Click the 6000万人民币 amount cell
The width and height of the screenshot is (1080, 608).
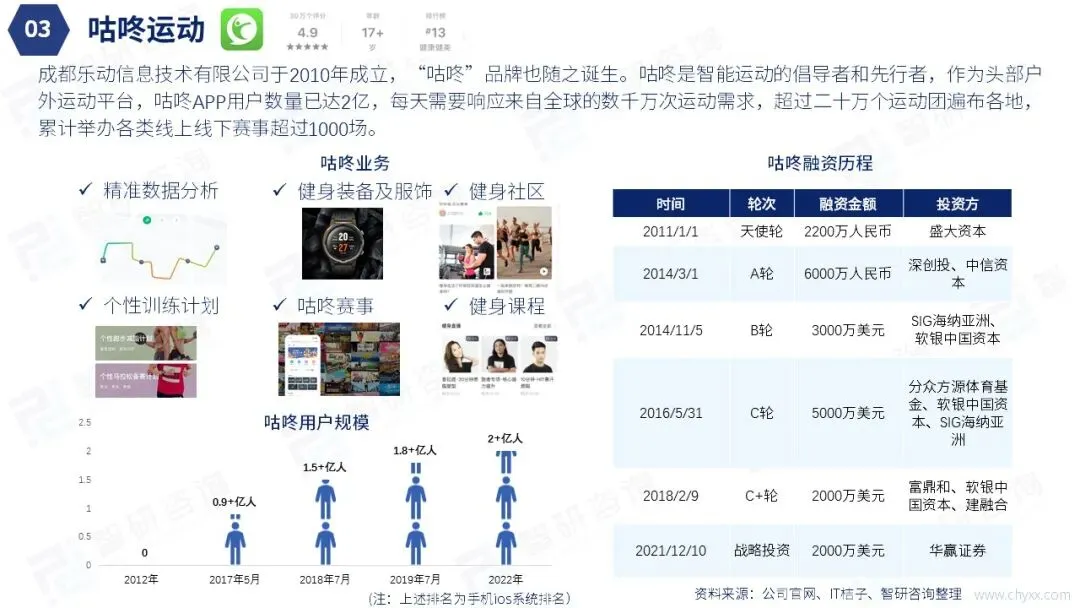[848, 274]
